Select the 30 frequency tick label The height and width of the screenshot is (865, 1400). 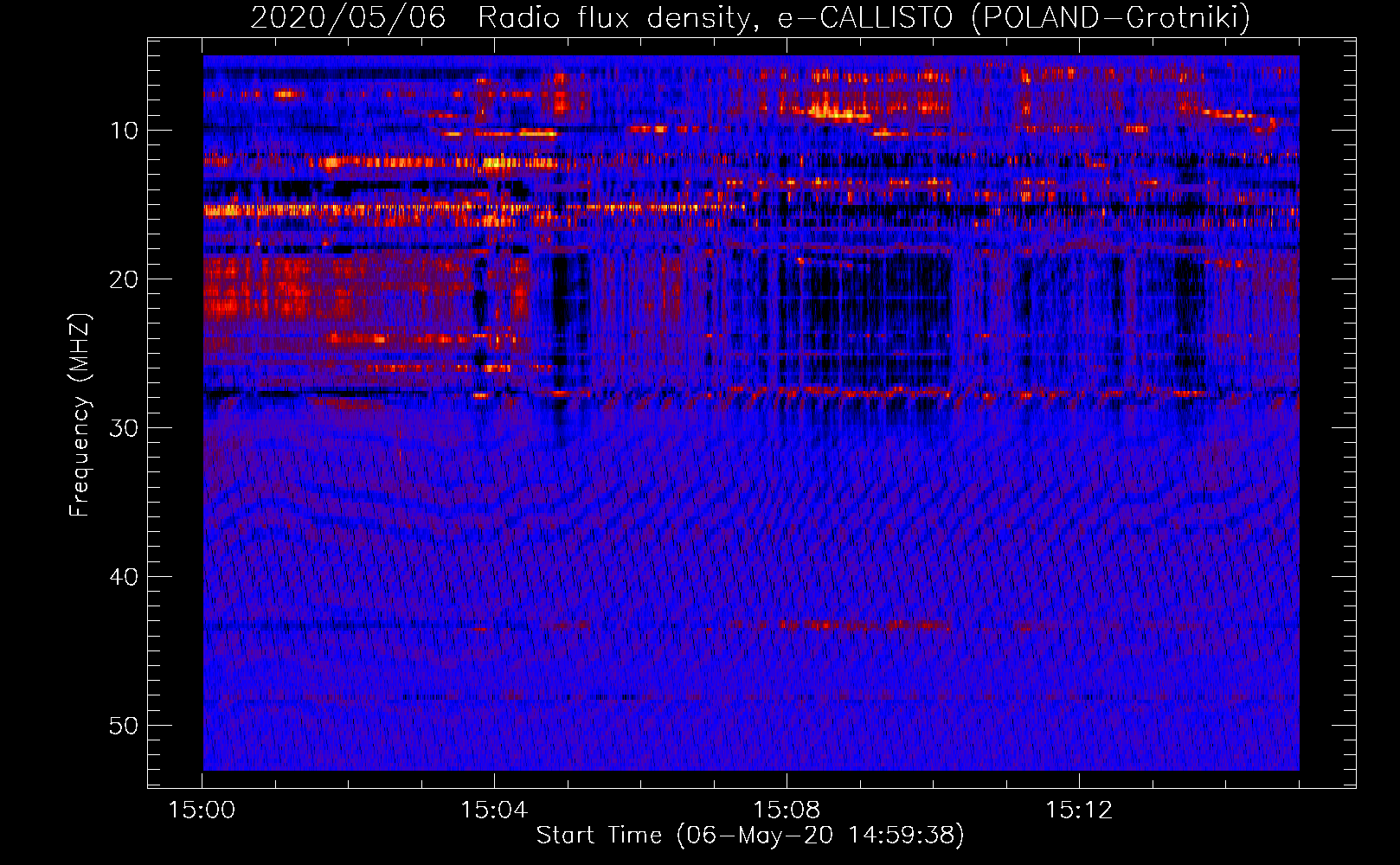point(125,428)
